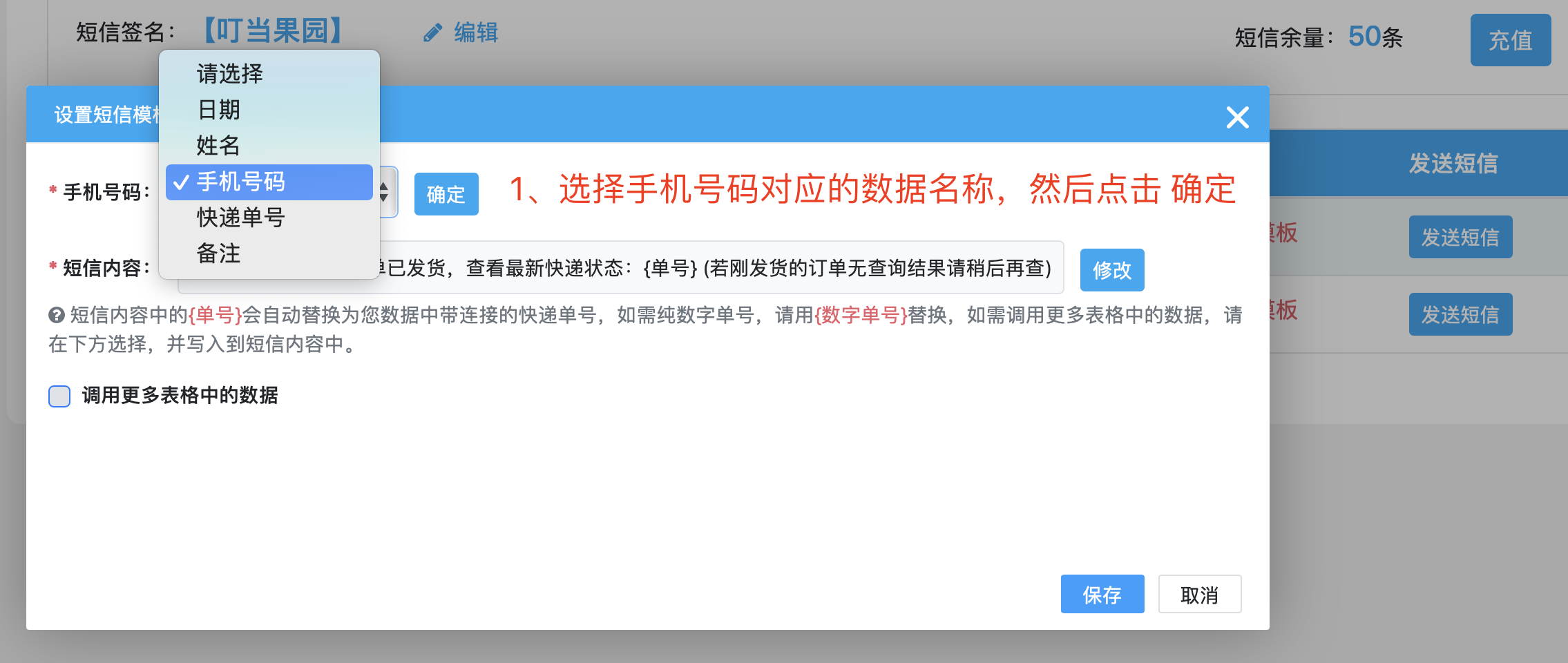The height and width of the screenshot is (663, 1568).
Task: Open the 编辑 signature link
Action: click(476, 32)
